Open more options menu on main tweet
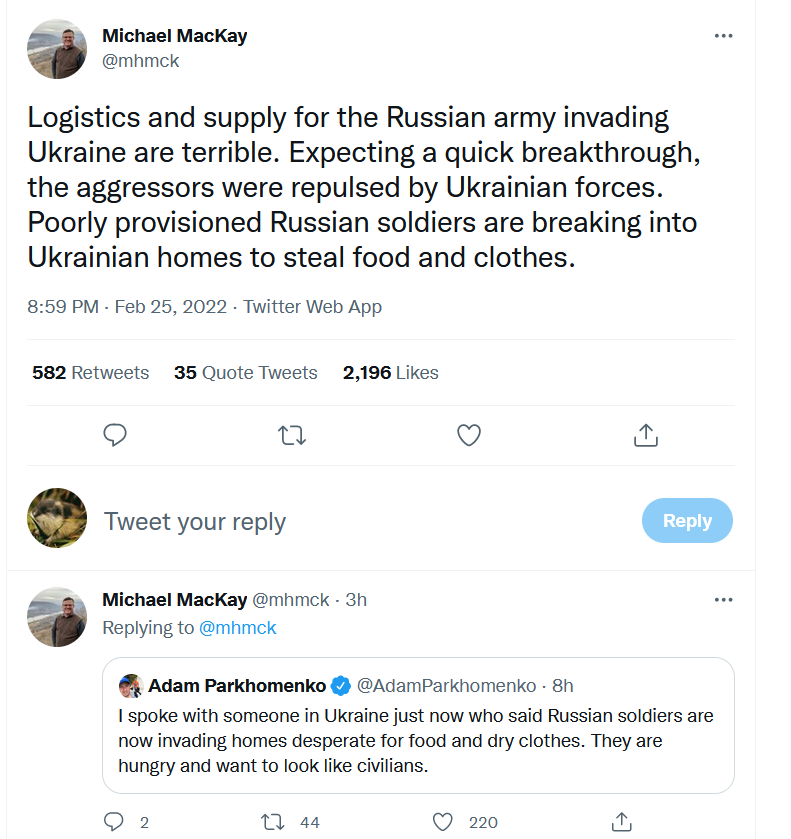 point(723,36)
